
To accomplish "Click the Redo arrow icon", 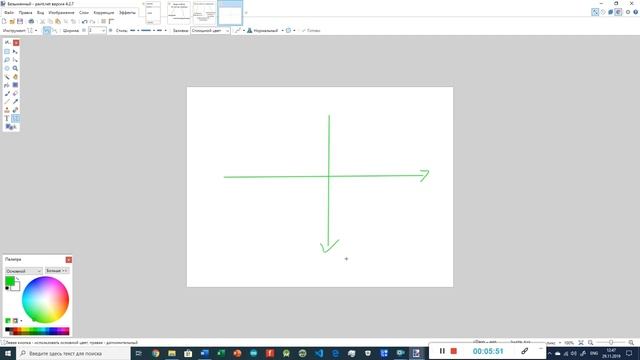I will pyautogui.click(x=92, y=21).
